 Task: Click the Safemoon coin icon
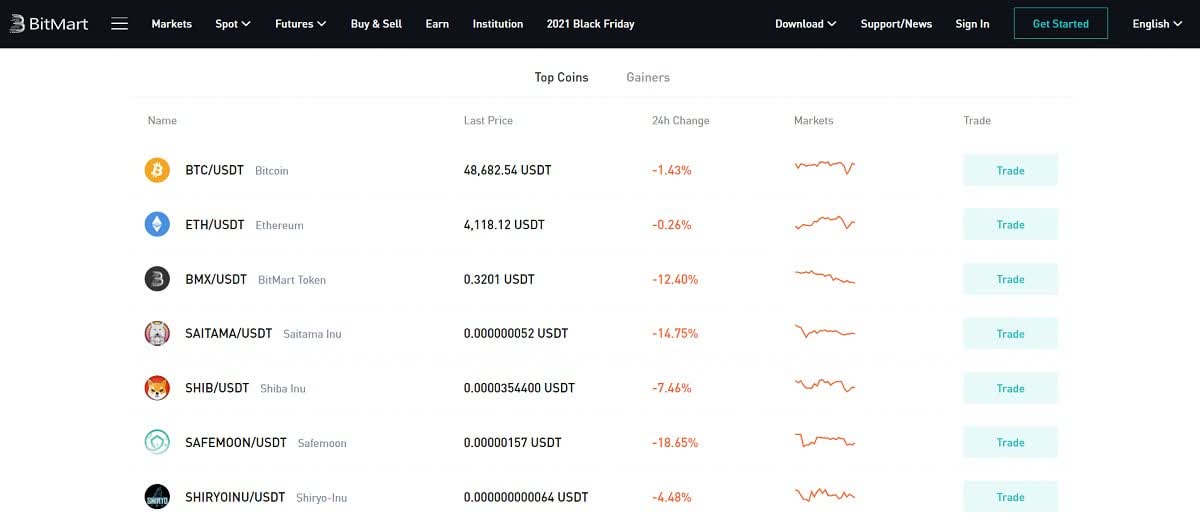click(x=157, y=442)
